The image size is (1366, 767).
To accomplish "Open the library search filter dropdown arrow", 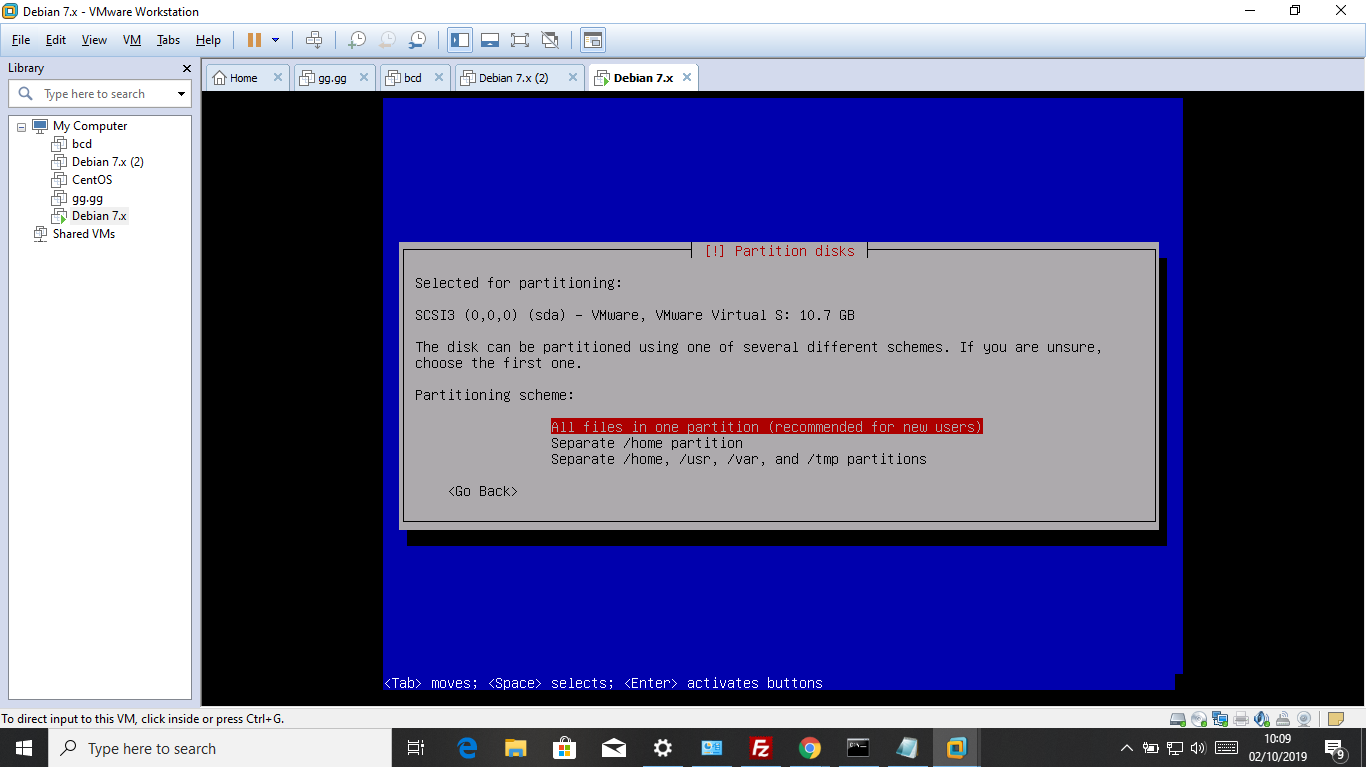I will (x=181, y=94).
